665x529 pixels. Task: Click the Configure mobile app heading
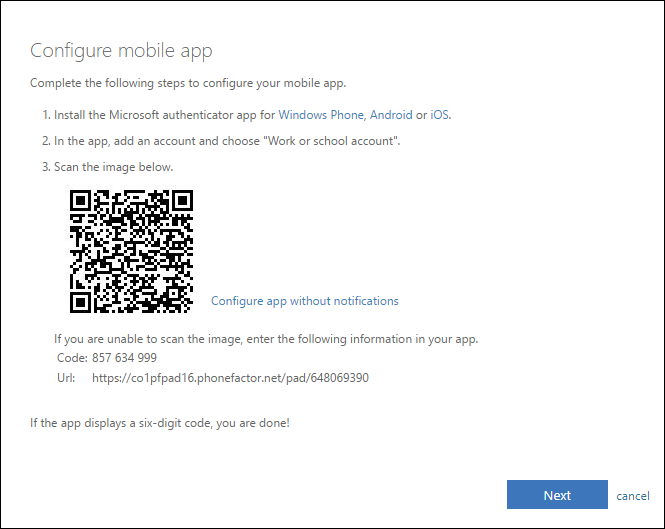point(121,51)
